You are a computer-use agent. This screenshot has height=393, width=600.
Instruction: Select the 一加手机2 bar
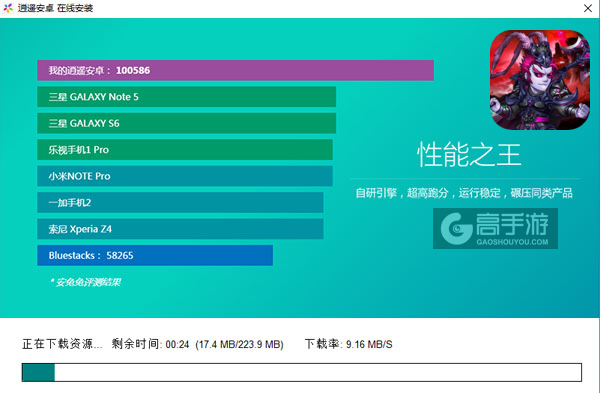180,202
